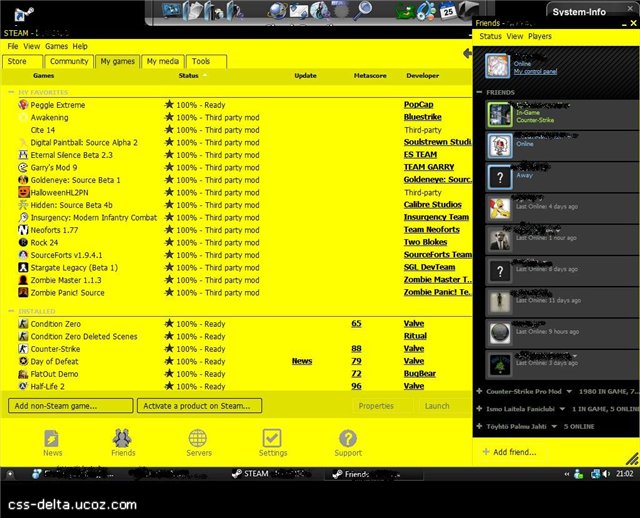Click the volume icon in system tray
640x518 pixels.
(606, 474)
